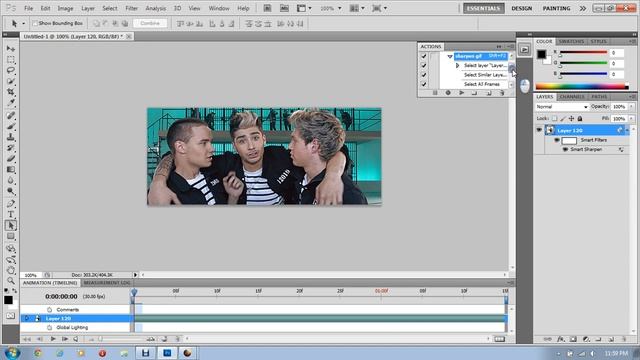Image resolution: width=640 pixels, height=360 pixels.
Task: Delete the action with the Actions trash icon
Action: [x=502, y=93]
